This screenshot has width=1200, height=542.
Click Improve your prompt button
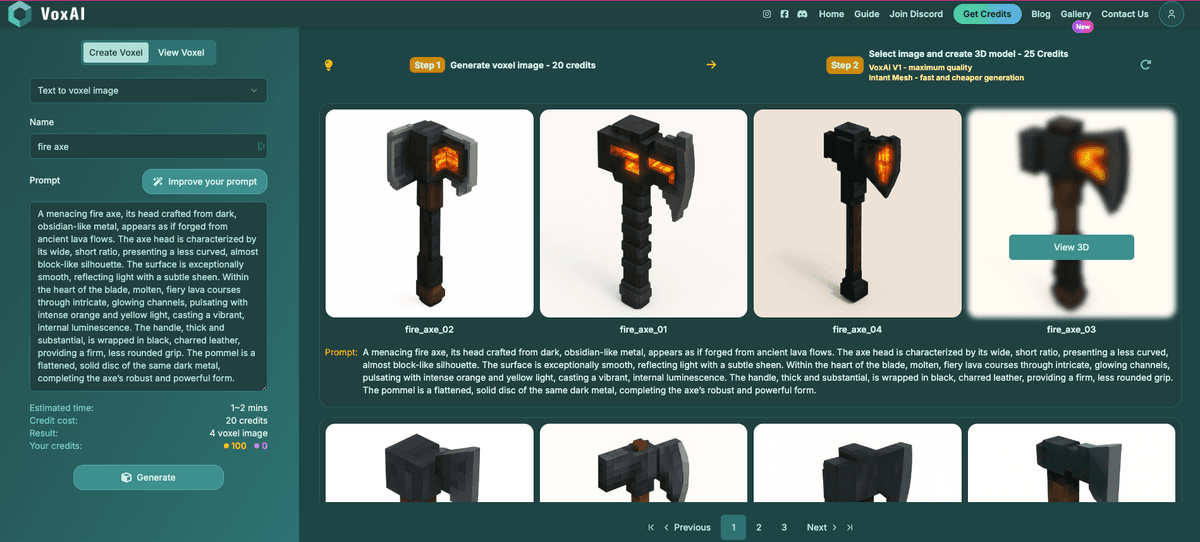(x=205, y=181)
